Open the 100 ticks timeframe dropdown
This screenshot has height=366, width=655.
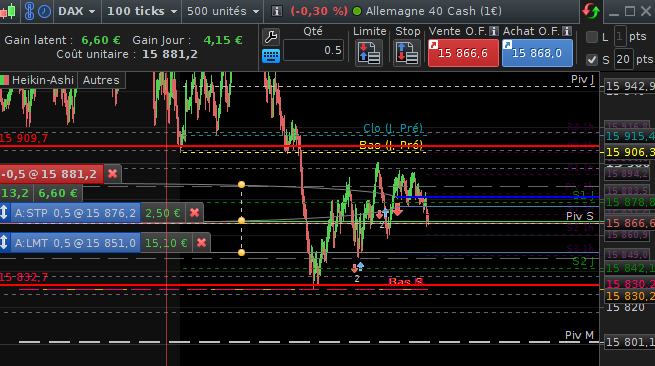pos(142,11)
